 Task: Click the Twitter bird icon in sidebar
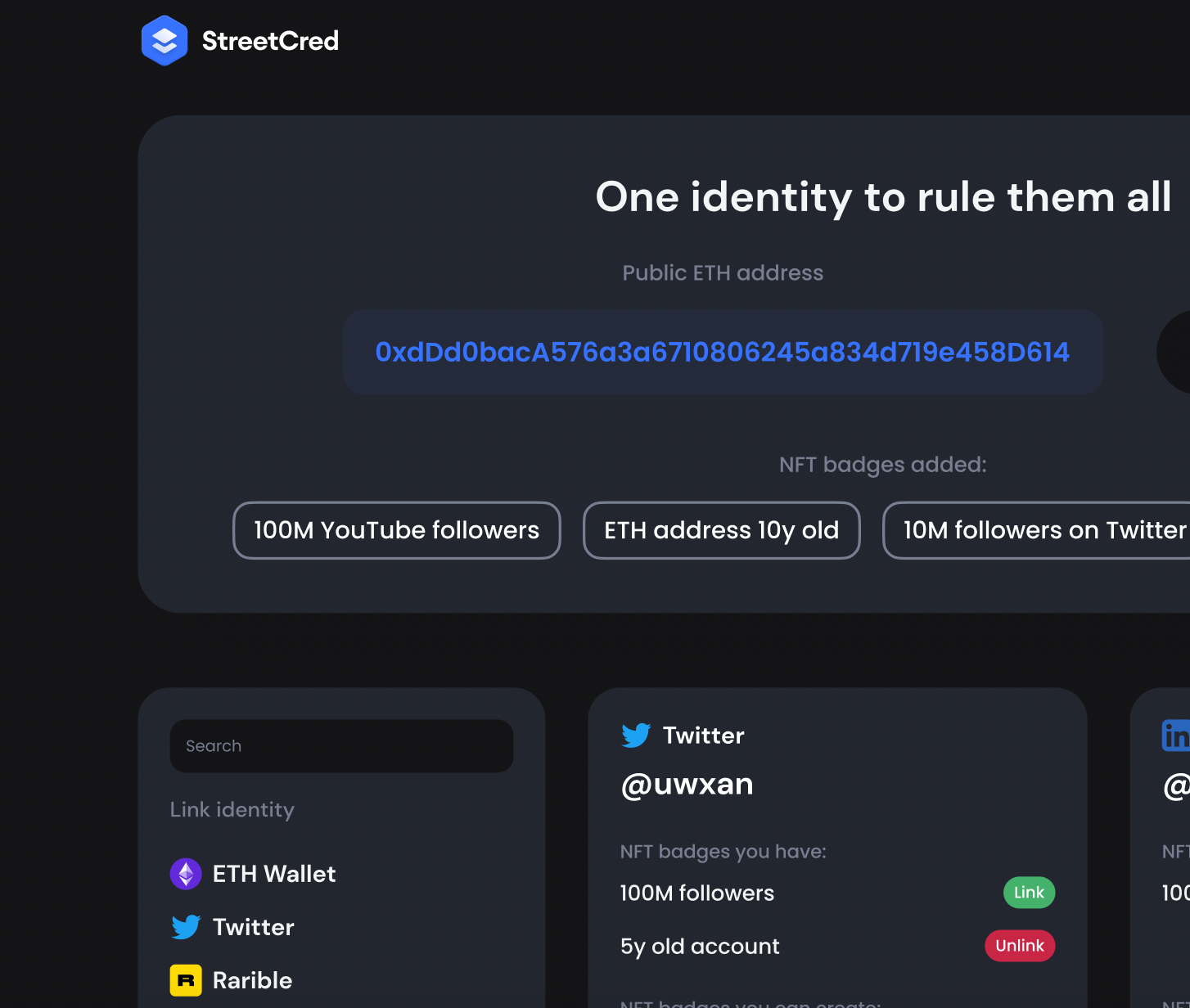[x=186, y=927]
